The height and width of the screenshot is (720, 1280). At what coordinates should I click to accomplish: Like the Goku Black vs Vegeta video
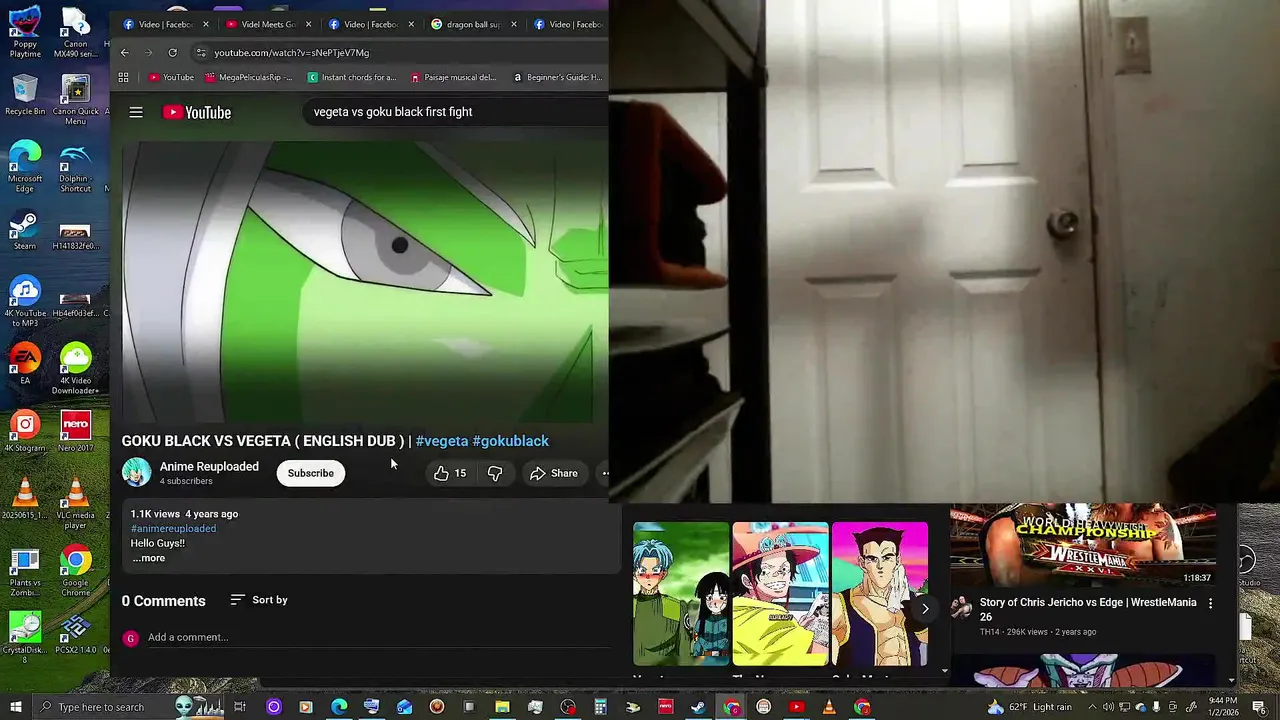[x=450, y=473]
